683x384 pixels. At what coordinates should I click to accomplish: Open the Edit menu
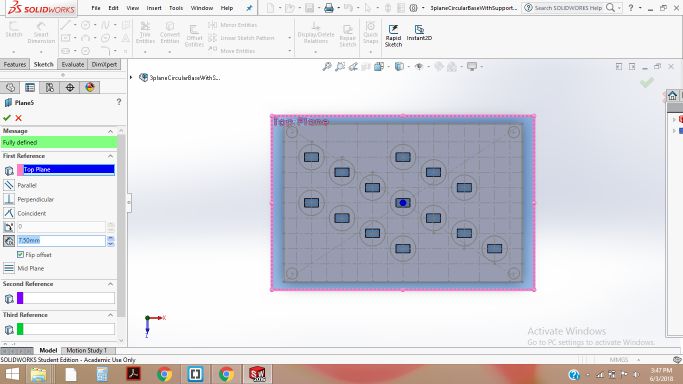pos(113,8)
